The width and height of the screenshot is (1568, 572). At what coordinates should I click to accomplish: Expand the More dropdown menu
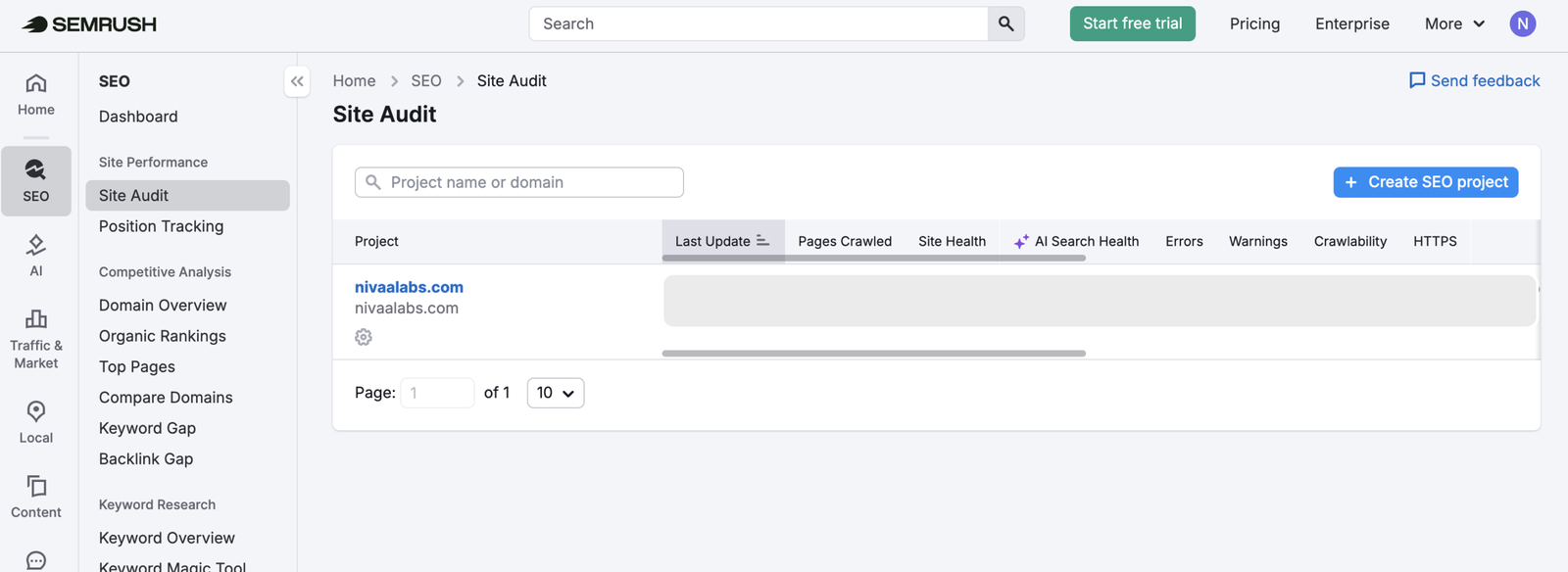click(x=1455, y=24)
